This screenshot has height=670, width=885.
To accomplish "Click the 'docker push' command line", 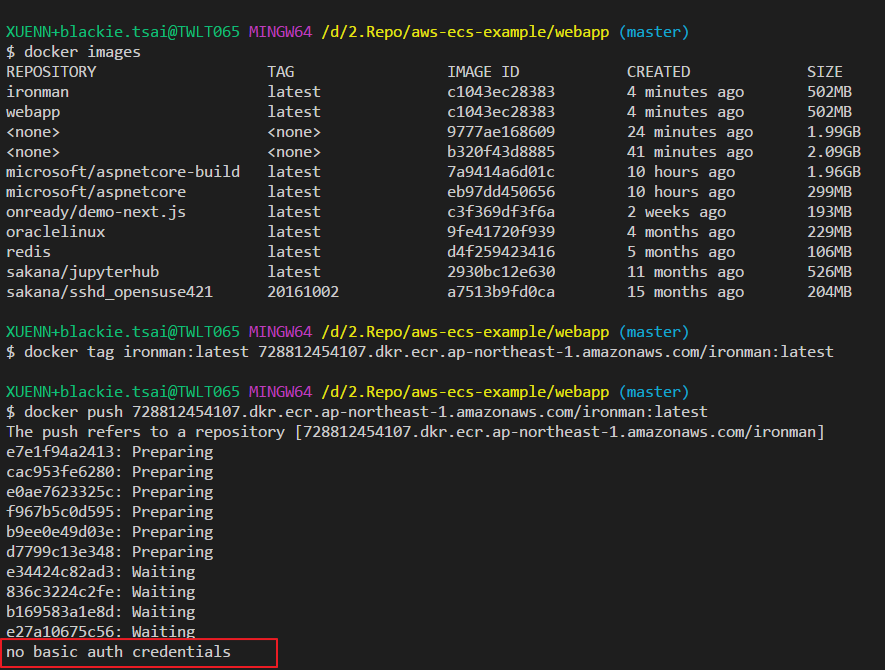I will pyautogui.click(x=363, y=412).
